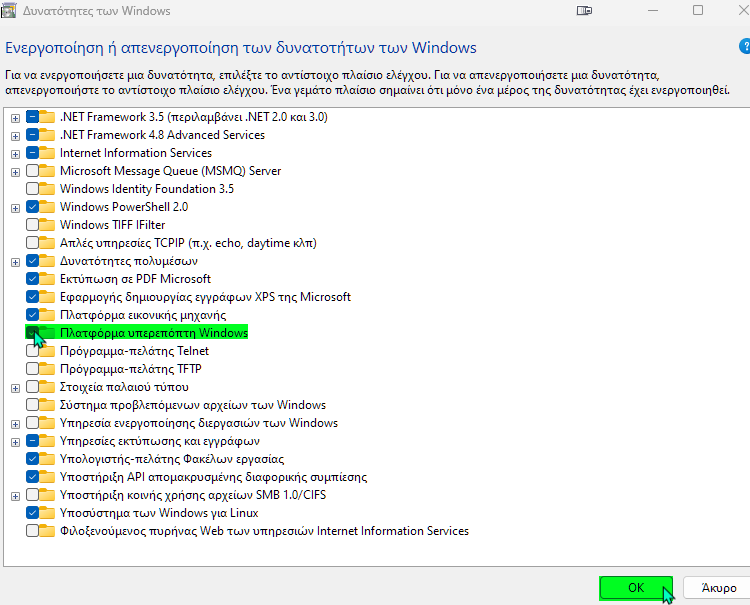Viewport: 750px width, 605px height.
Task: Click the Υπηρεσίες εκτύπωσης και εγγράφων folder icon
Action: coord(46,441)
